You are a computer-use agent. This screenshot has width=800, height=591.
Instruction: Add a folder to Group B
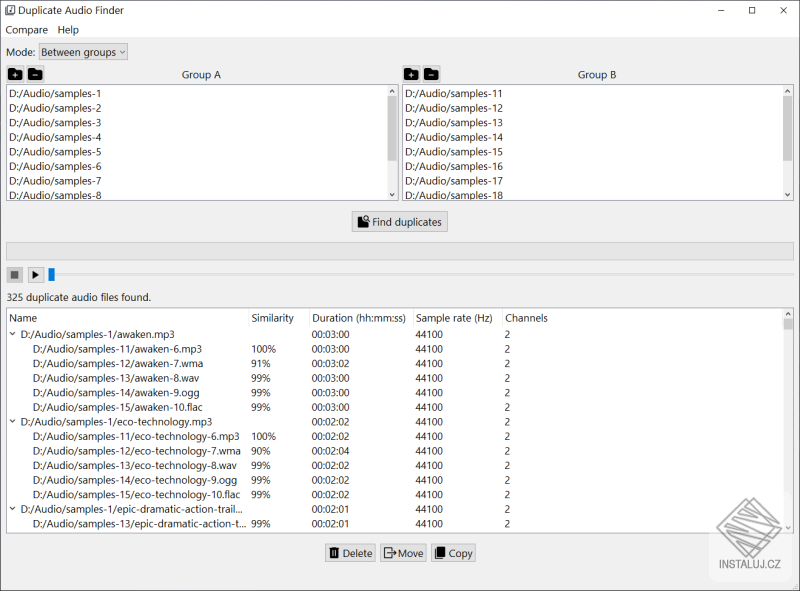(411, 75)
